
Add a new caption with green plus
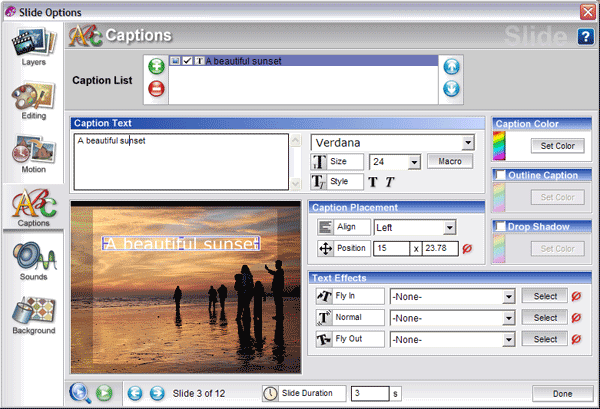coord(156,66)
